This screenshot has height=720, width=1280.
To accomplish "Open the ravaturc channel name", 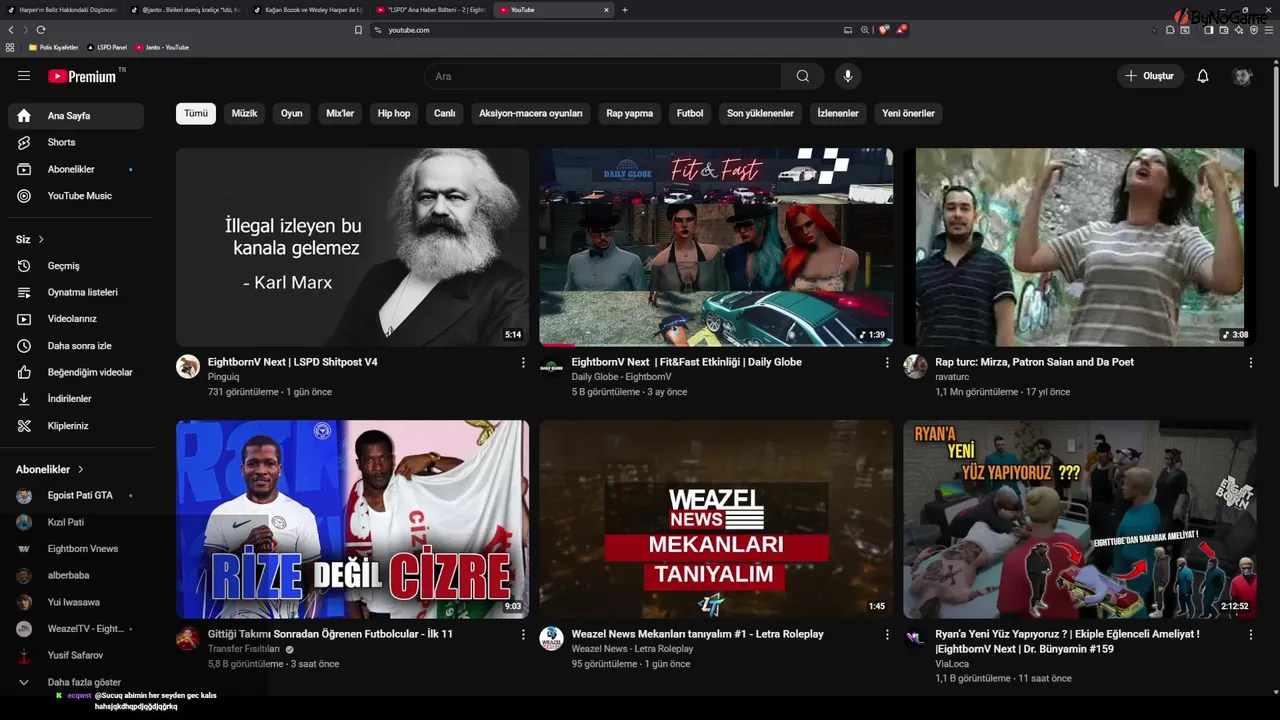I will [x=952, y=377].
